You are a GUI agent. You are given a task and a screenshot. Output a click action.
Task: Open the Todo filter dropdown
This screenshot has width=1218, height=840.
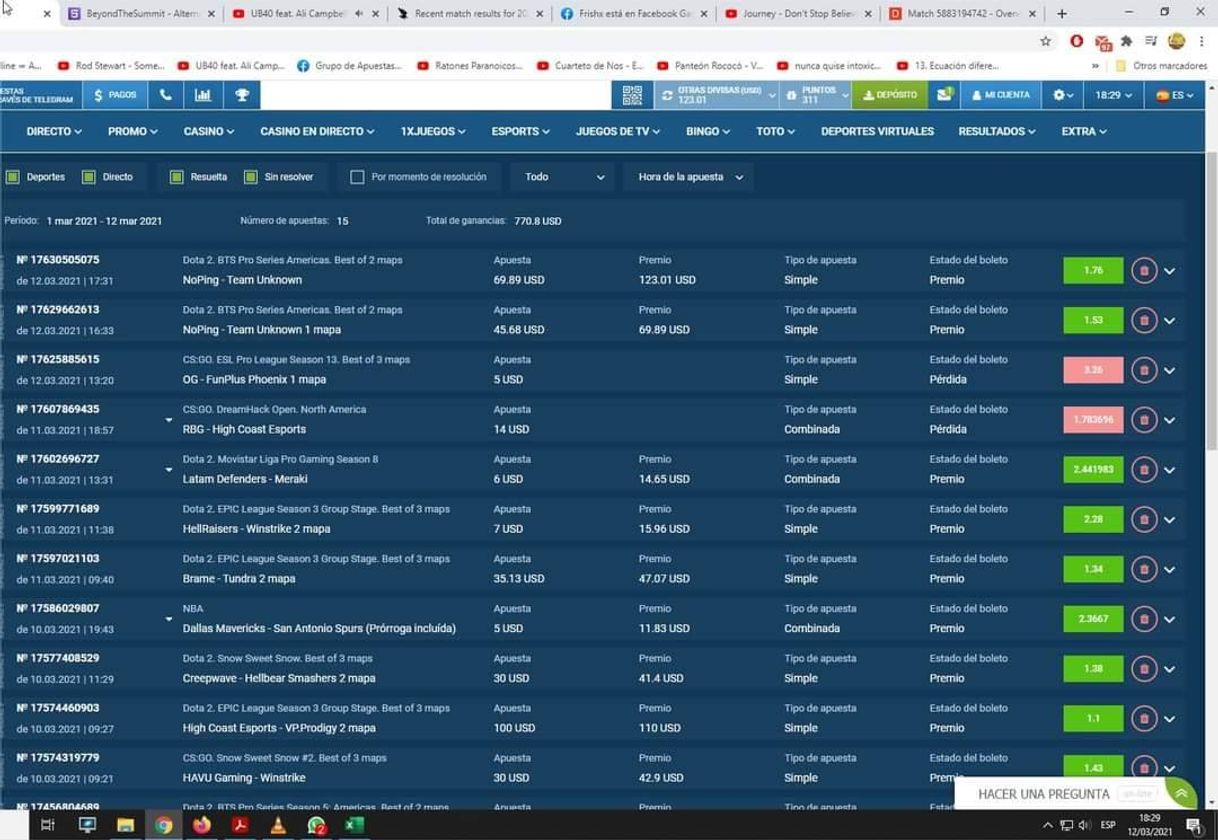564,177
